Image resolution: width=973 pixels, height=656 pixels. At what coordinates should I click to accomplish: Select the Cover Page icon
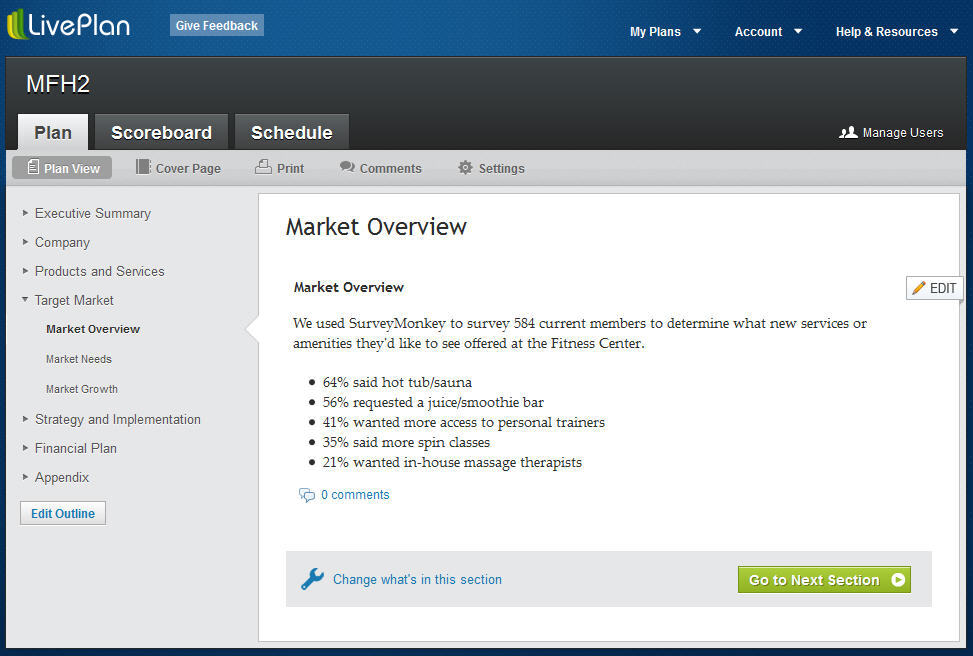[141, 167]
